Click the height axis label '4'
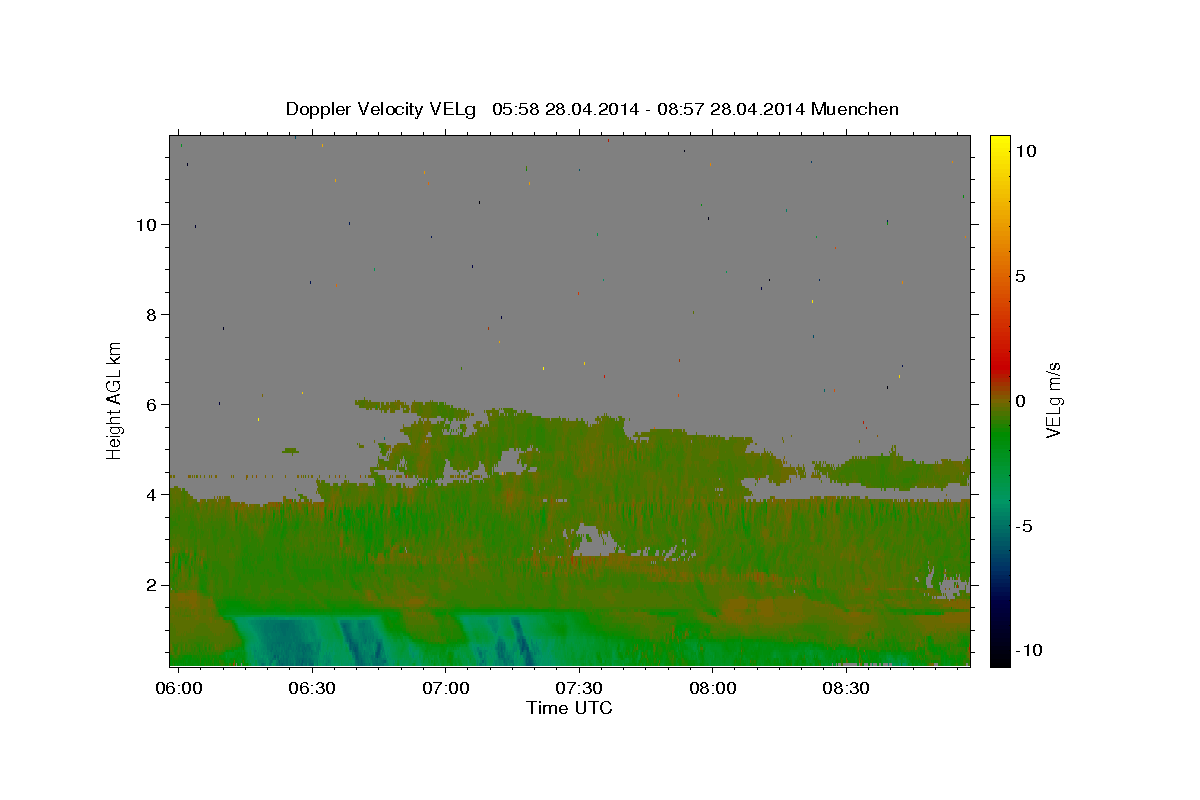 coord(151,494)
